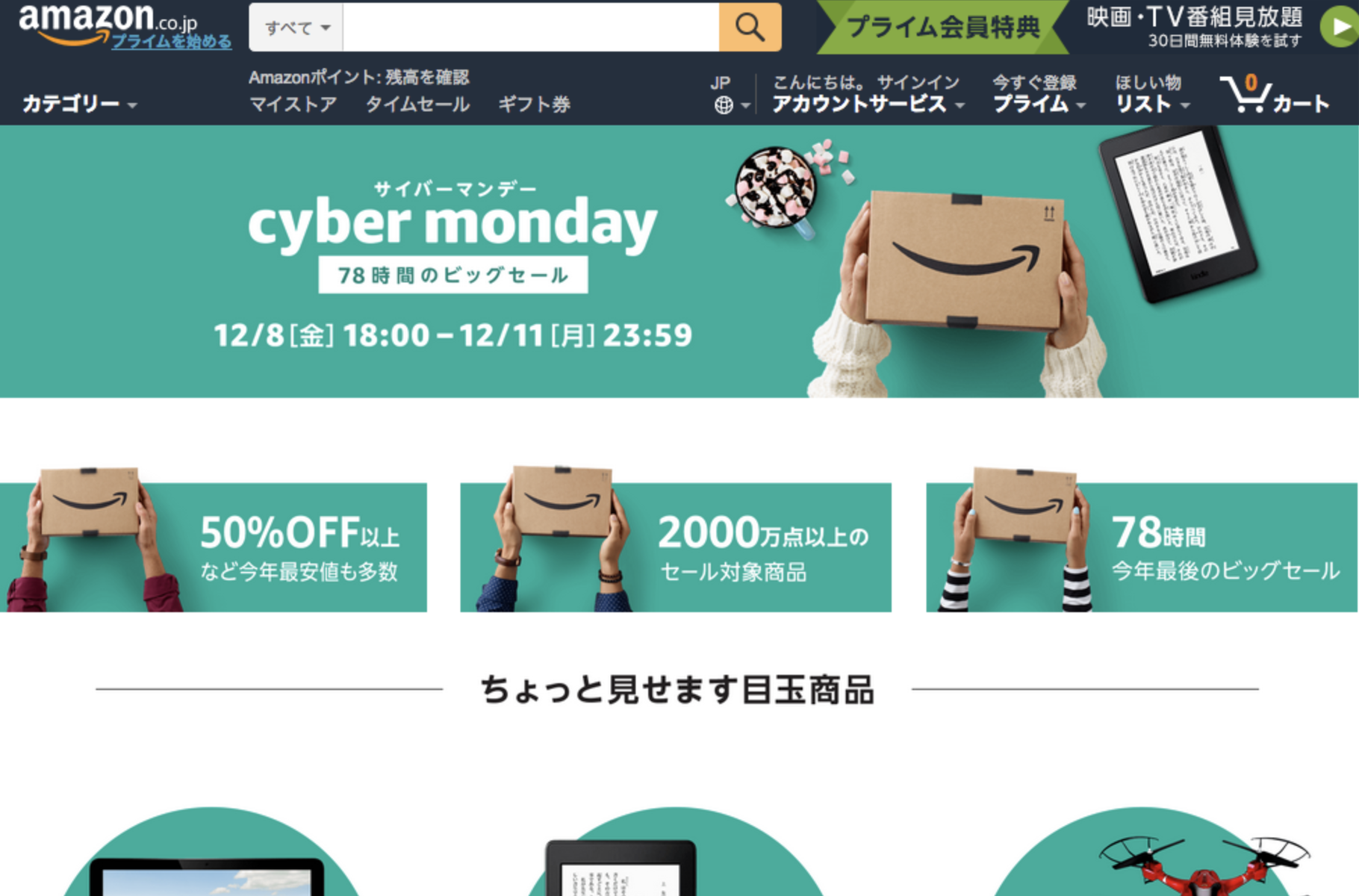Click the red drone product image

click(1204, 865)
